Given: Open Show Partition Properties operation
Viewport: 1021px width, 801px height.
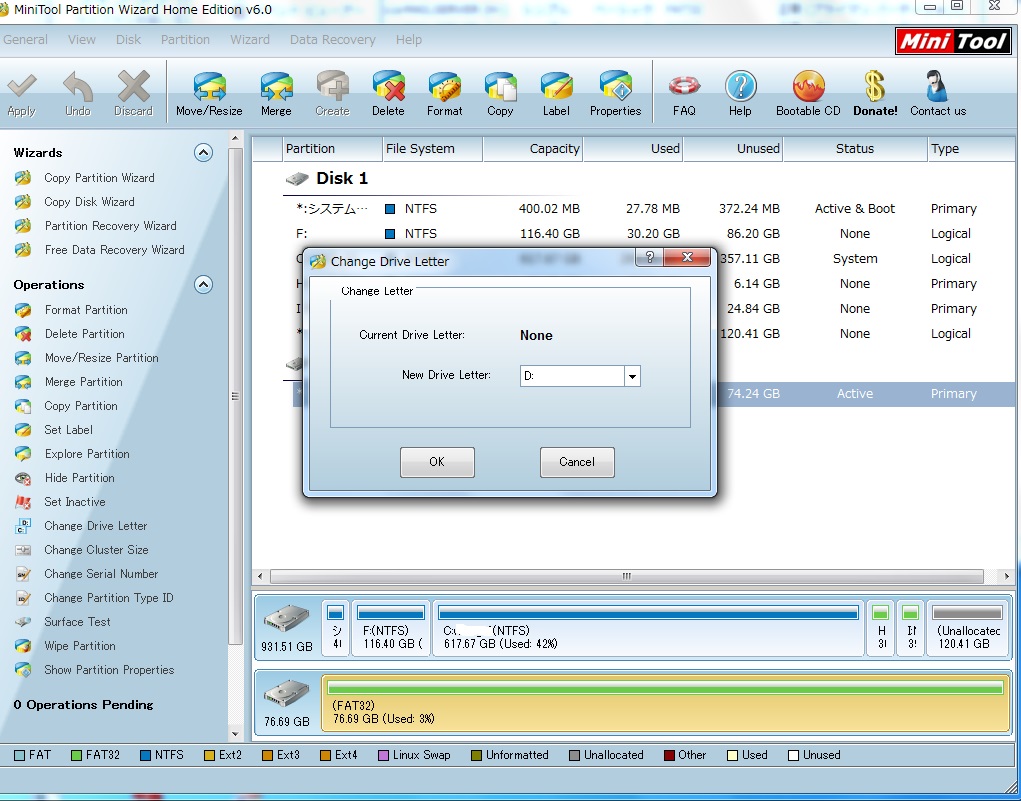Looking at the screenshot, I should 109,670.
